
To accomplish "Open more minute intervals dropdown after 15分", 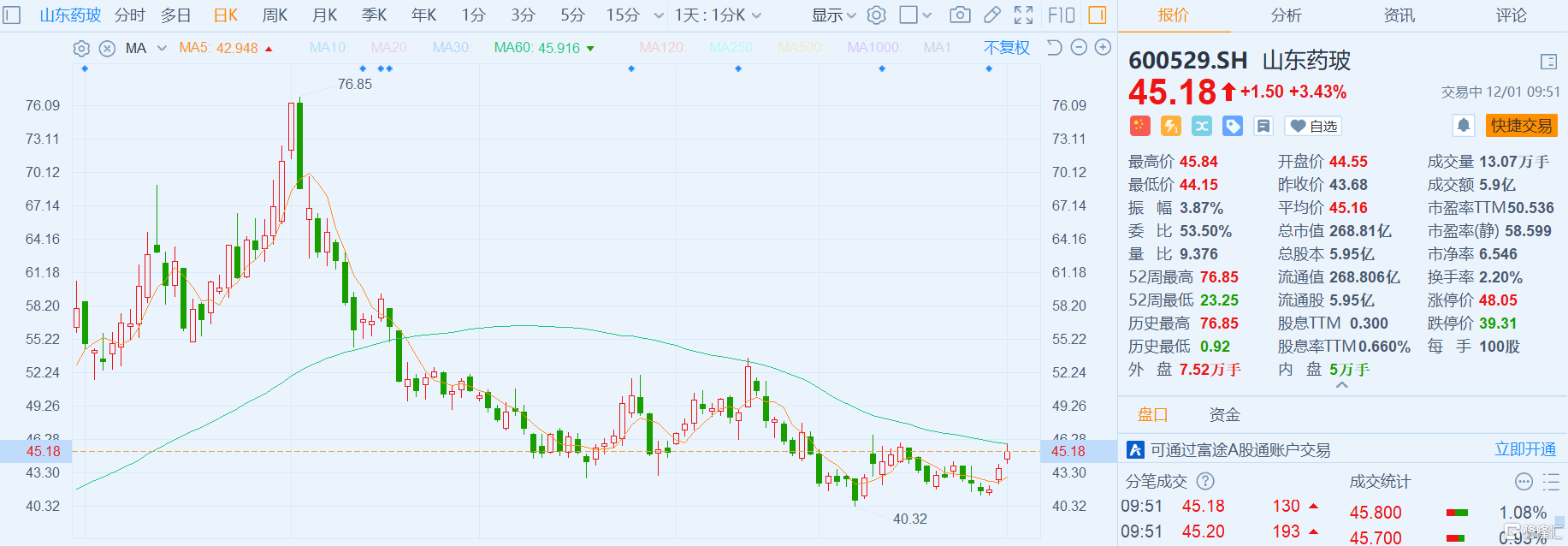I will pyautogui.click(x=659, y=15).
